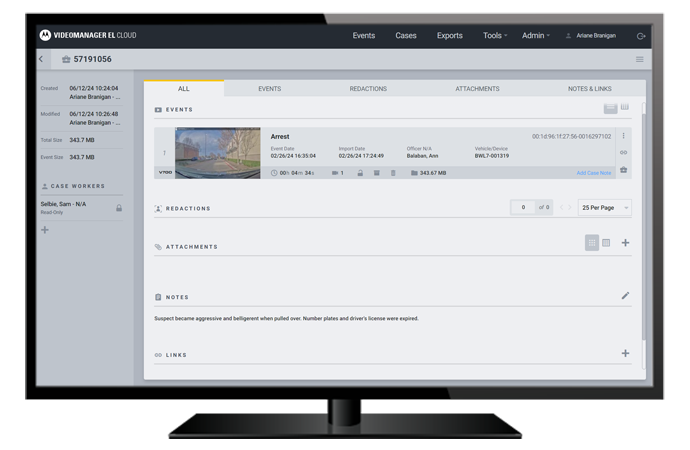The height and width of the screenshot is (450, 690).
Task: Expand the Tools menu
Action: (495, 36)
